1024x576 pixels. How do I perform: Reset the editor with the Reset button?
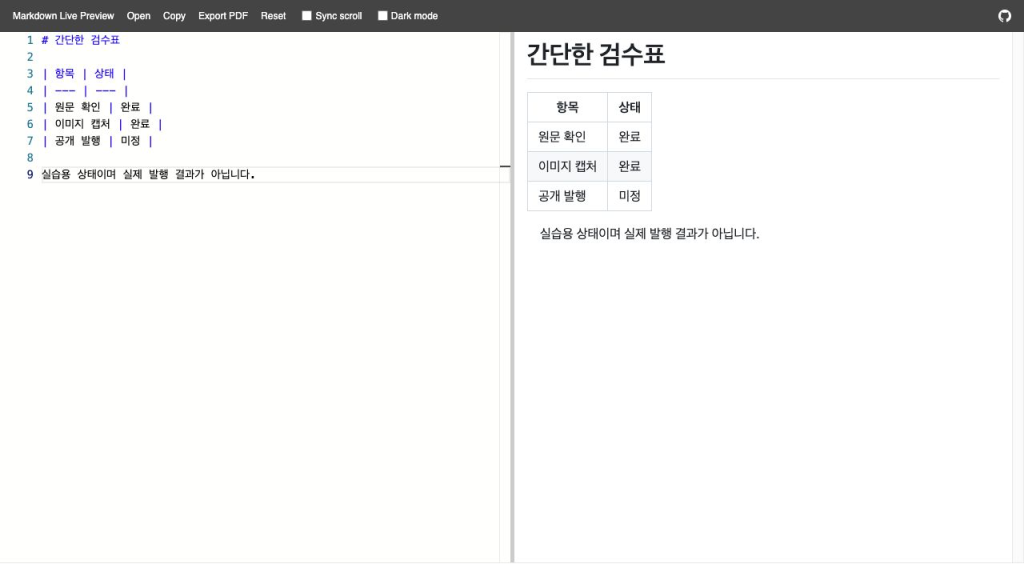(x=273, y=16)
